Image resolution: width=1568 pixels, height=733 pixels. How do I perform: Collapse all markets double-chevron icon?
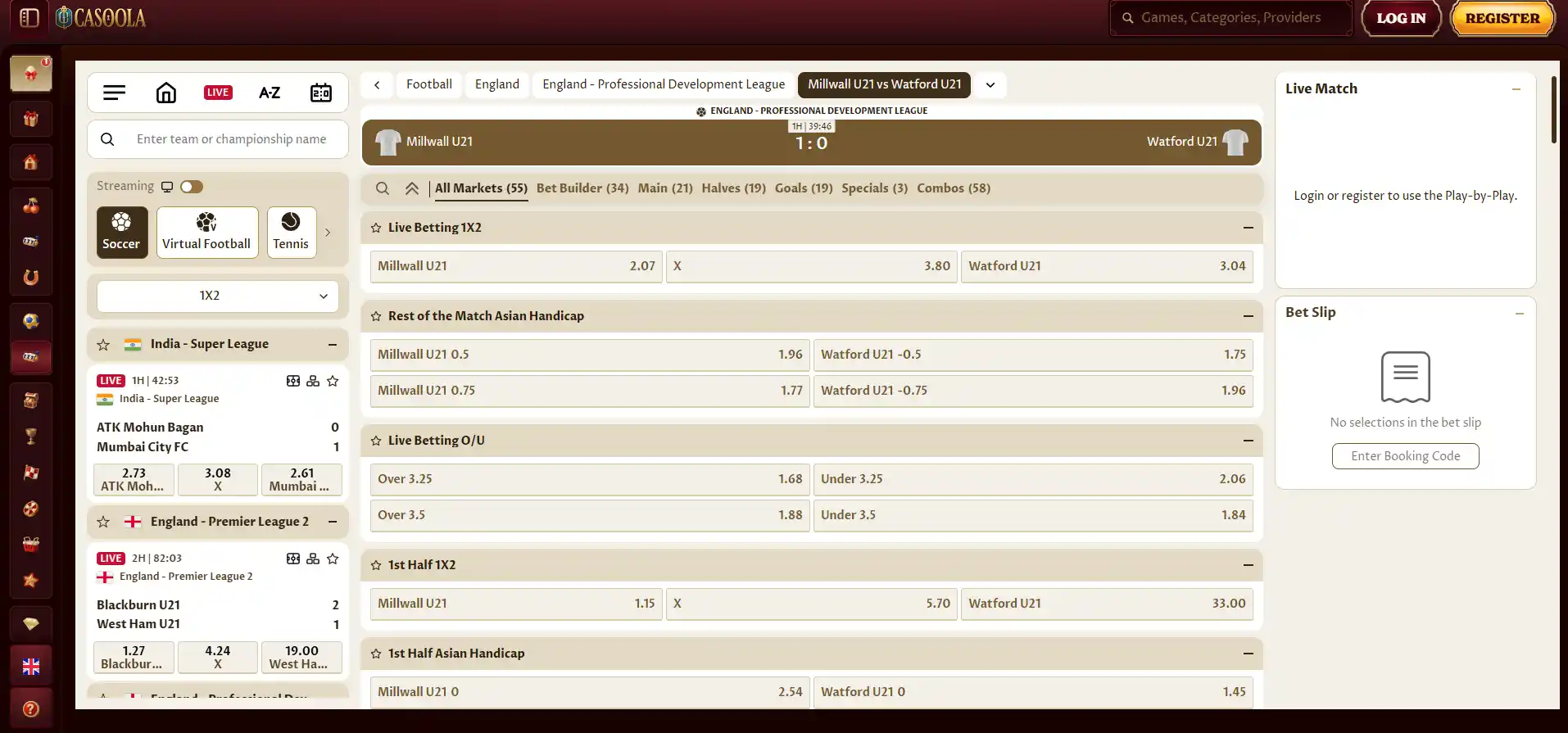tap(412, 188)
